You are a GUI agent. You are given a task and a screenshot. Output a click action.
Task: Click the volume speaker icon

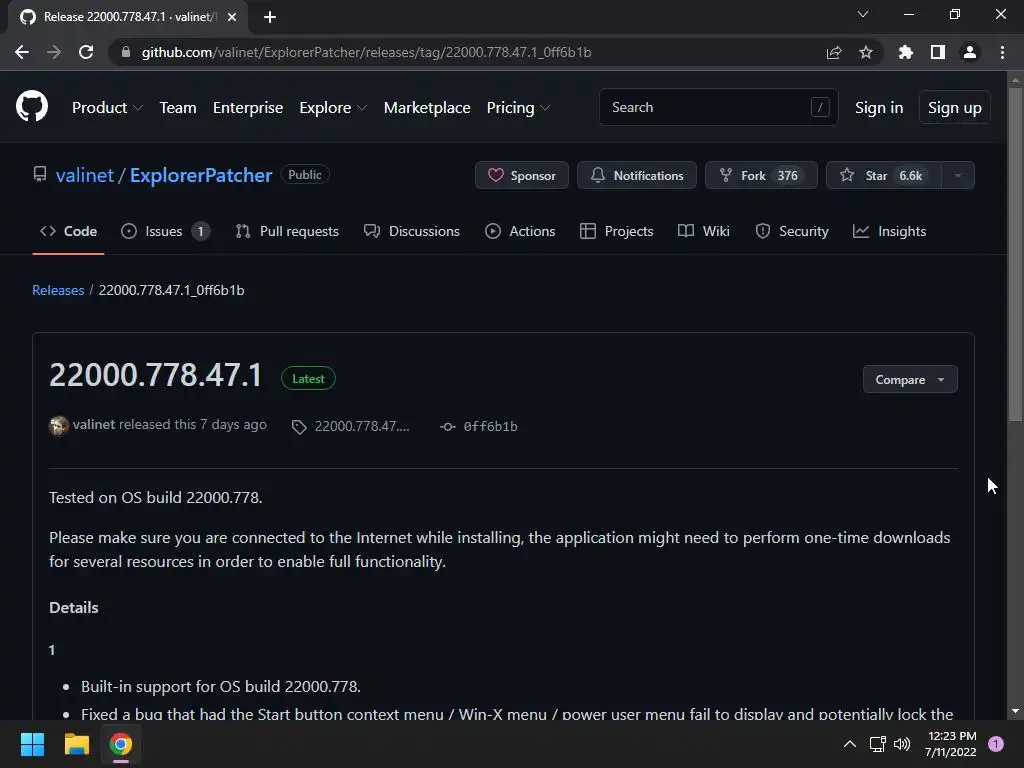click(902, 744)
